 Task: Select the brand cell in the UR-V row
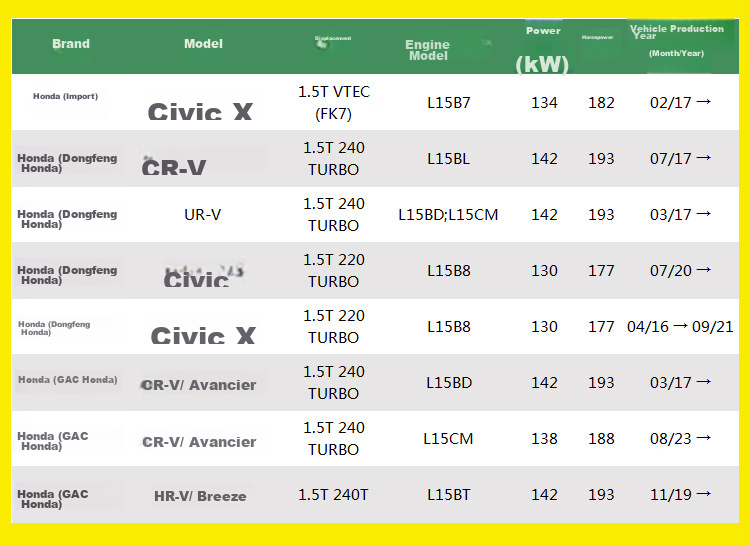click(x=67, y=219)
